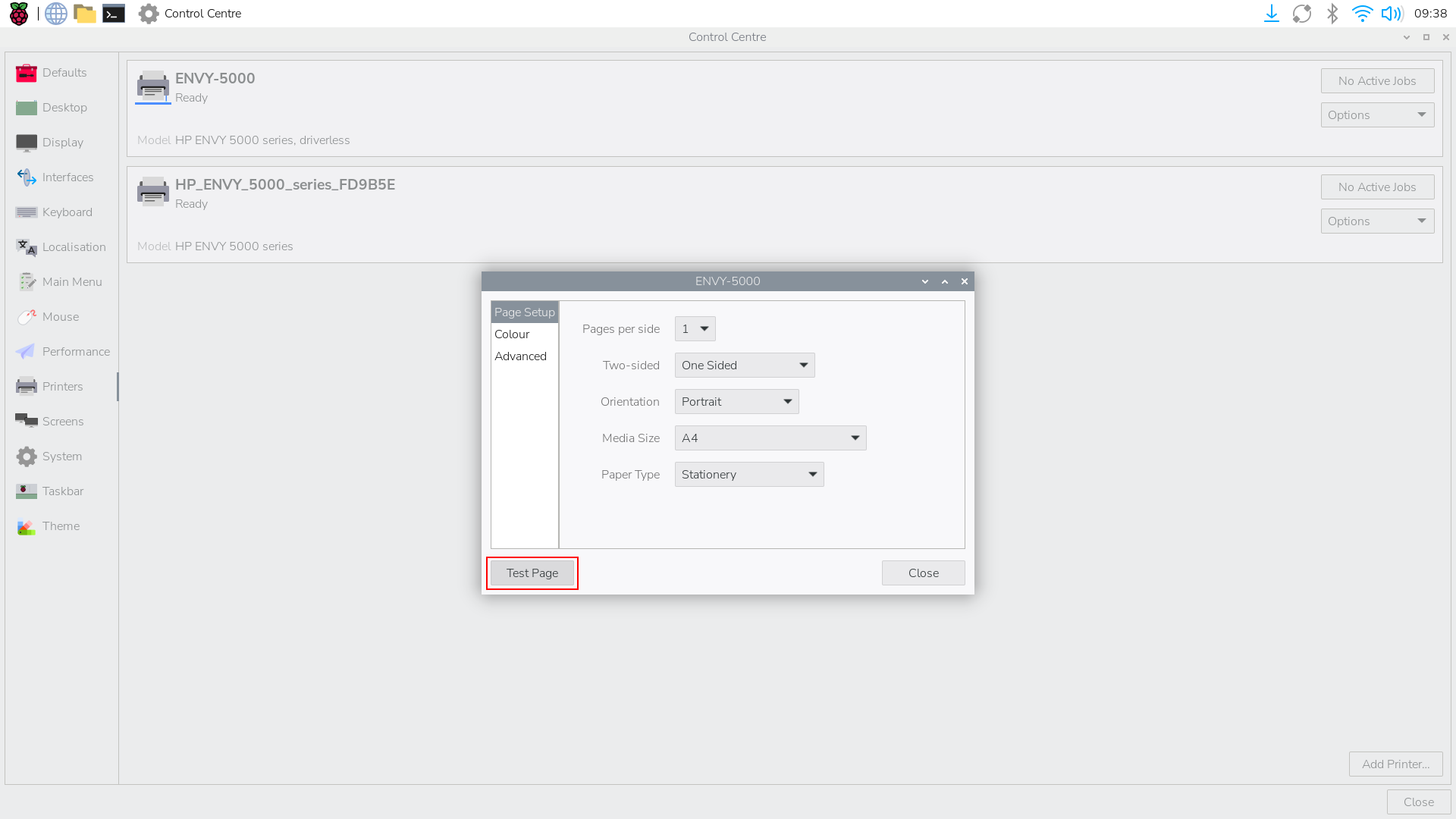Select the ENVY-5000 printer icon
The image size is (1456, 819).
[153, 86]
